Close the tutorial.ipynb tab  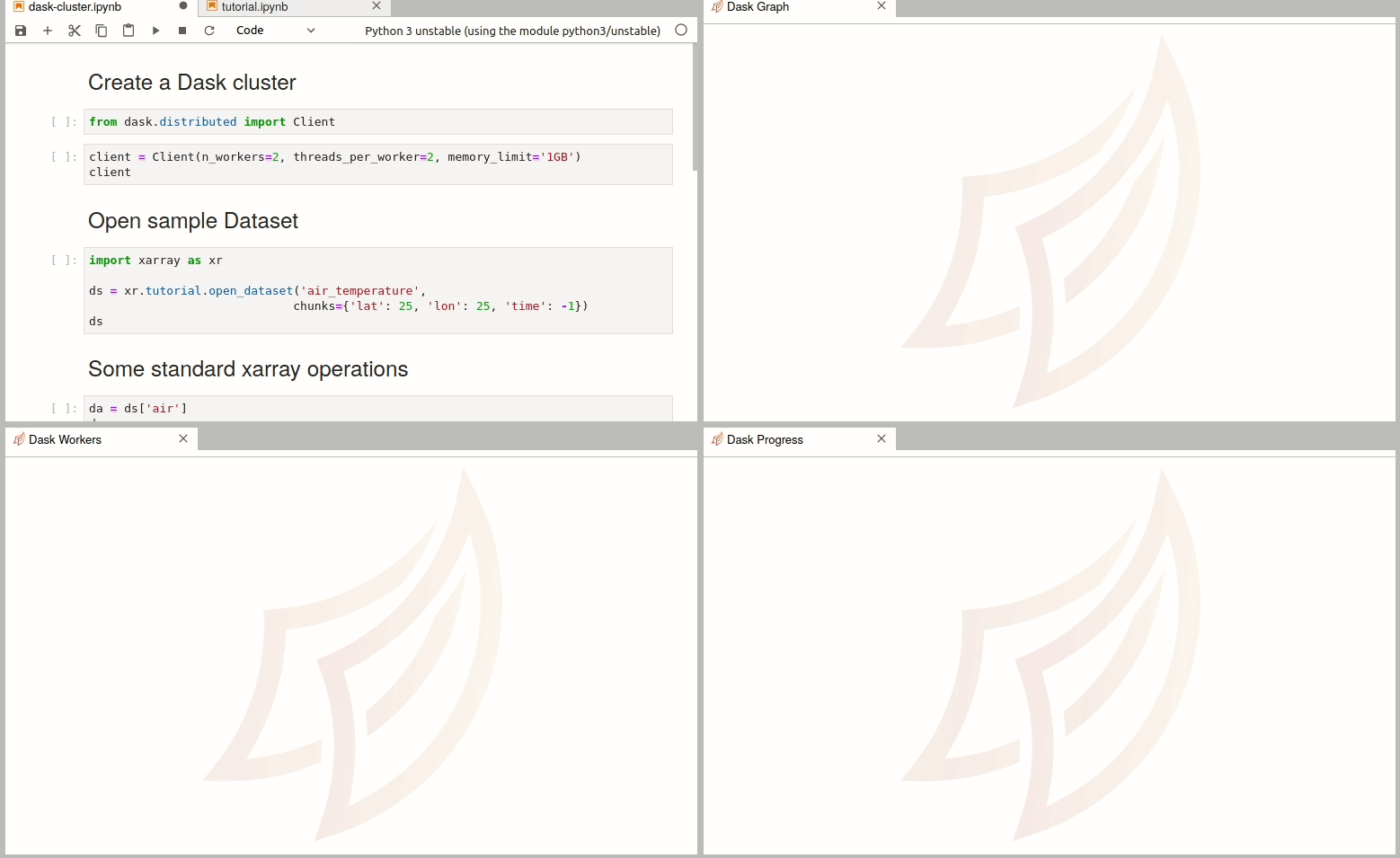click(x=377, y=6)
